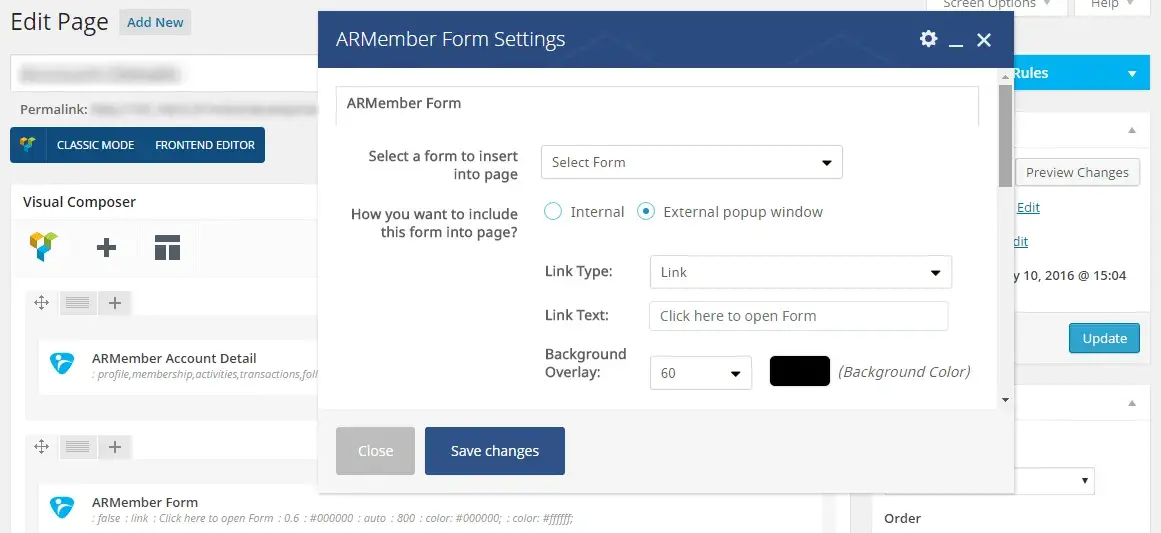Screen dimensions: 1161x533
Task: Pick the black Background Color swatch
Action: coord(799,371)
